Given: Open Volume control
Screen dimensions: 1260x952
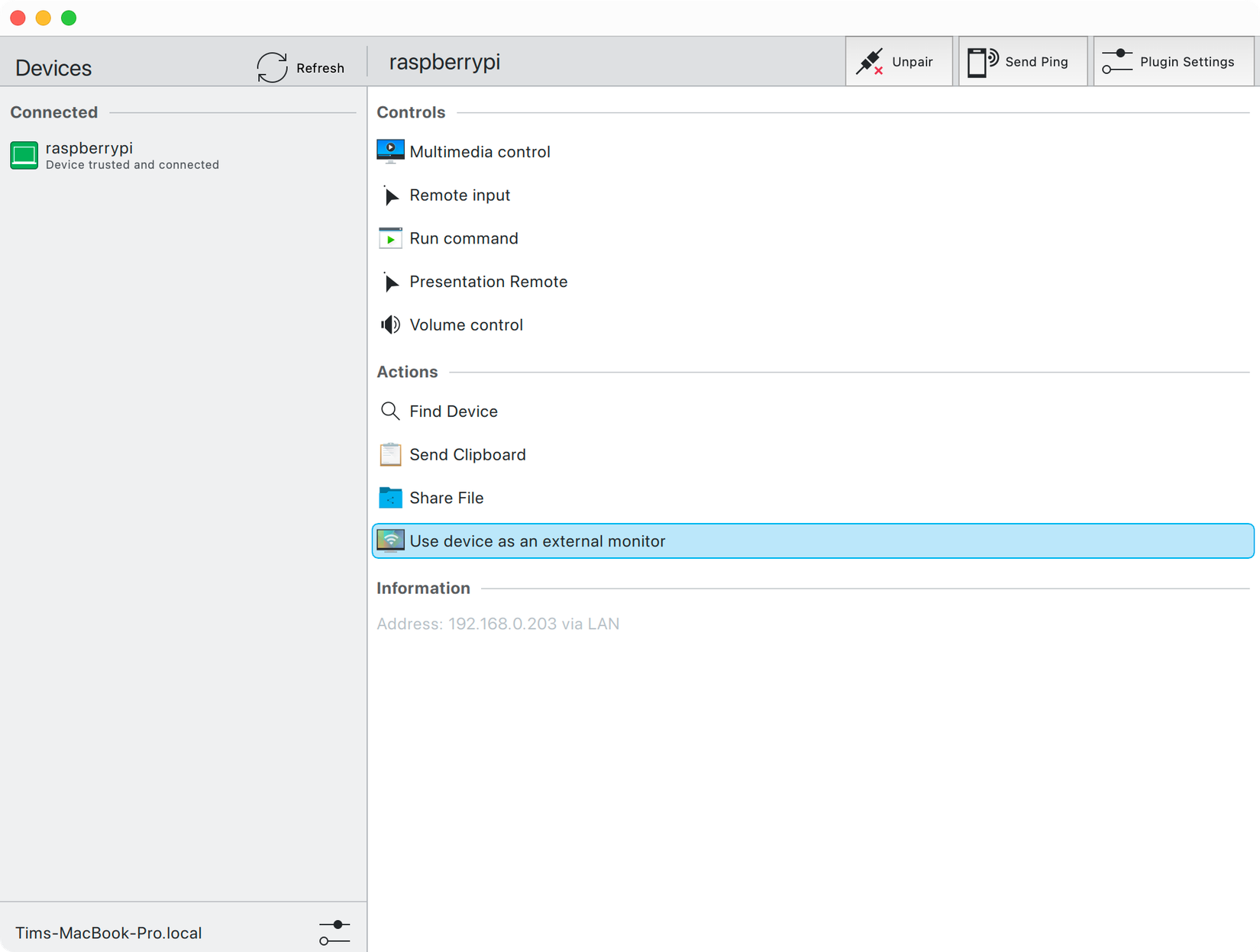Looking at the screenshot, I should pos(466,324).
